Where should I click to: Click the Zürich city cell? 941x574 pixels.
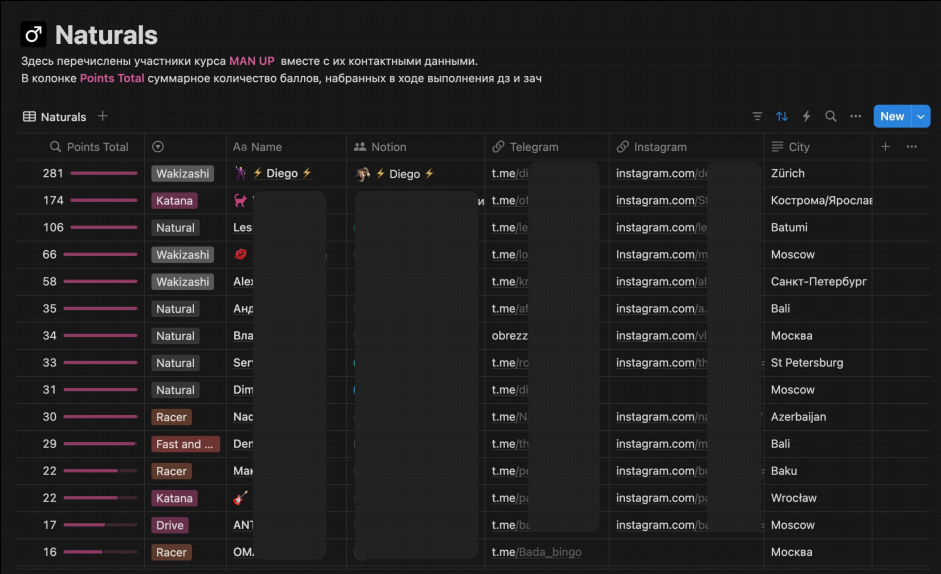click(x=788, y=174)
